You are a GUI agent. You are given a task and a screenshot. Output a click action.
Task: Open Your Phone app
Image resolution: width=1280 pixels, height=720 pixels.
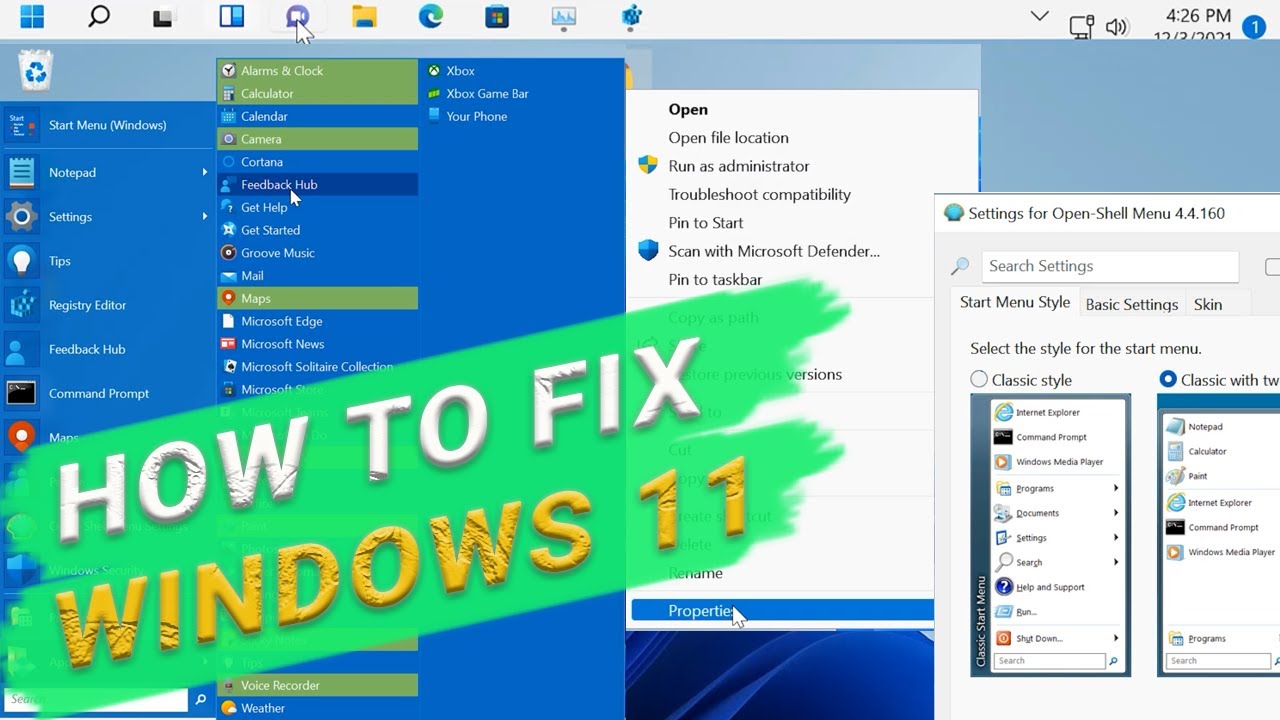click(468, 116)
